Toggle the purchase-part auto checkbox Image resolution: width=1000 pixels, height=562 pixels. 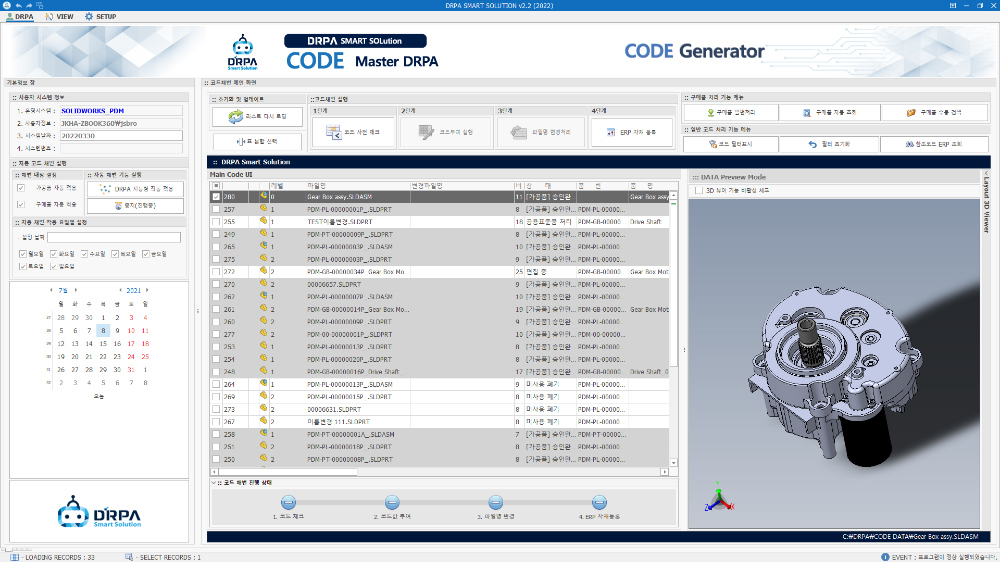(21, 205)
